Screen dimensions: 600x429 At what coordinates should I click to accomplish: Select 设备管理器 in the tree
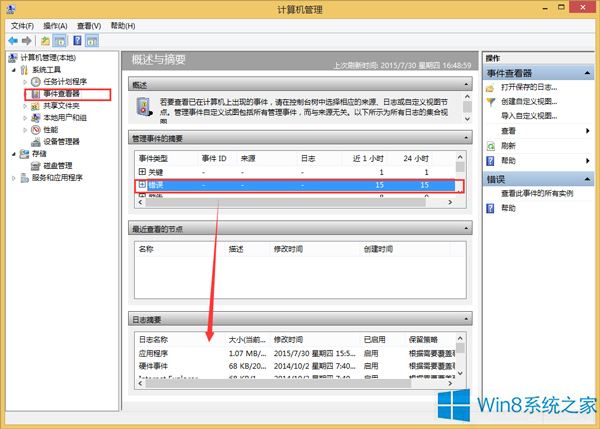pyautogui.click(x=61, y=142)
